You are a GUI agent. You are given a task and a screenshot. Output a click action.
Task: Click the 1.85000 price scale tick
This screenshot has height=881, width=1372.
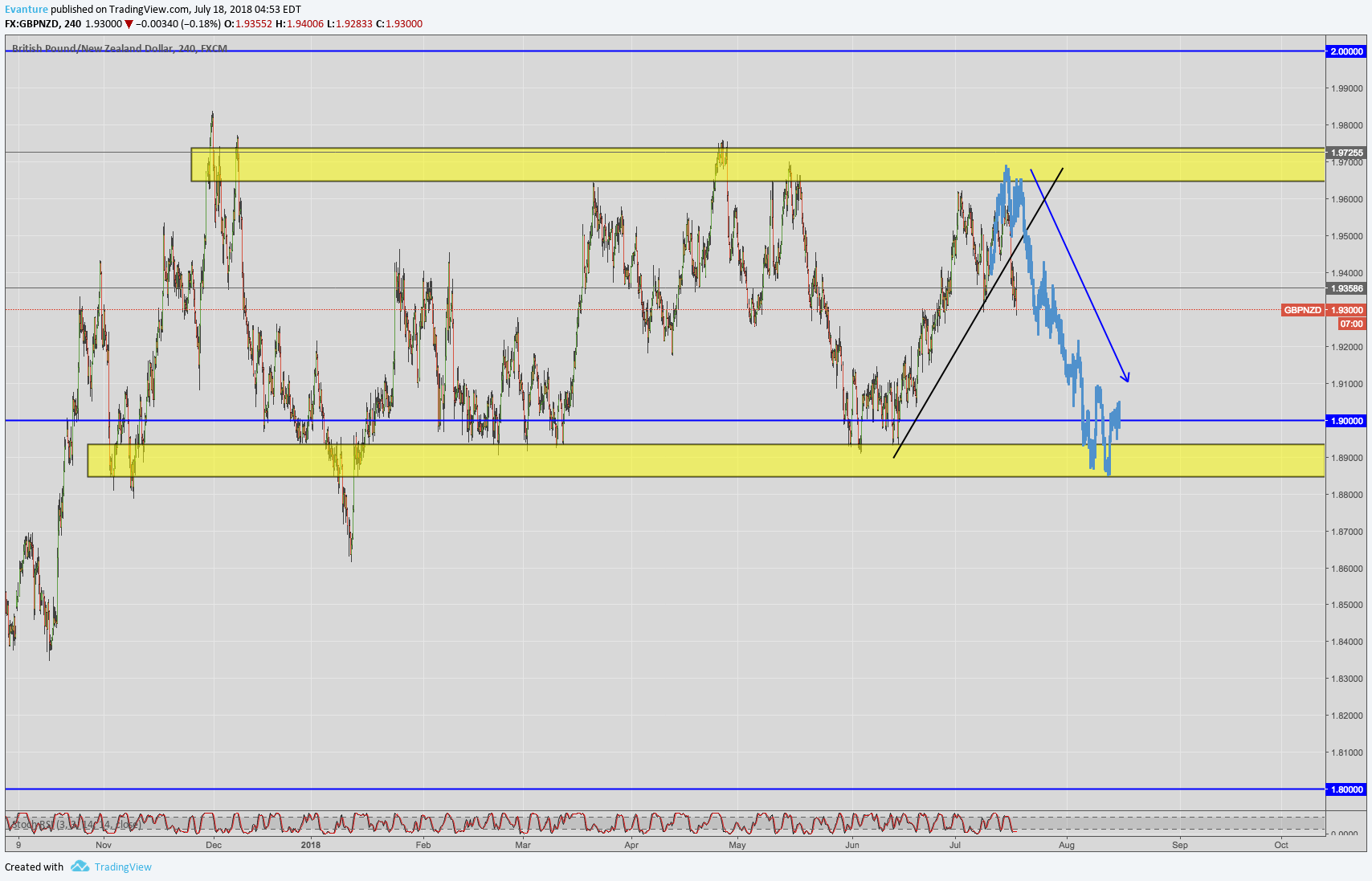pyautogui.click(x=1347, y=605)
